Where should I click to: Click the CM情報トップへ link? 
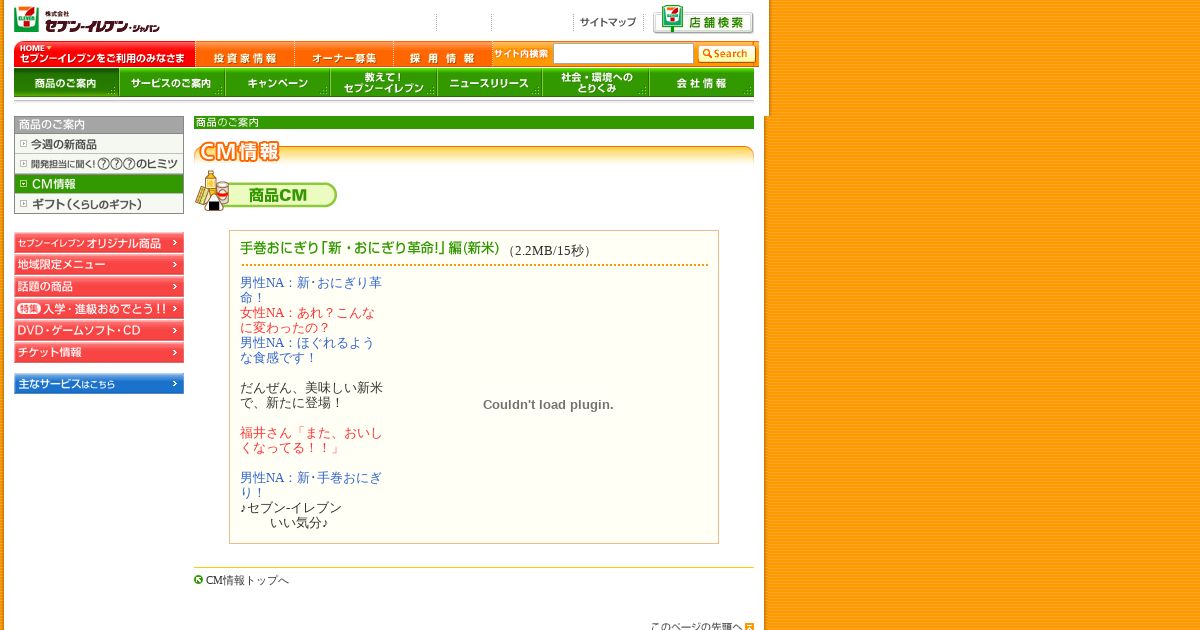[x=247, y=580]
